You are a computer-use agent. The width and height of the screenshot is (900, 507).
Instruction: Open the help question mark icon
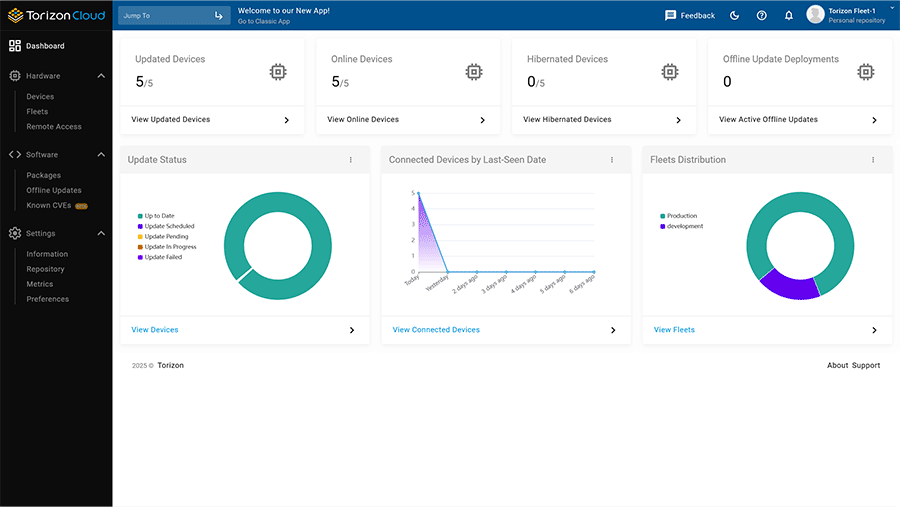click(762, 15)
